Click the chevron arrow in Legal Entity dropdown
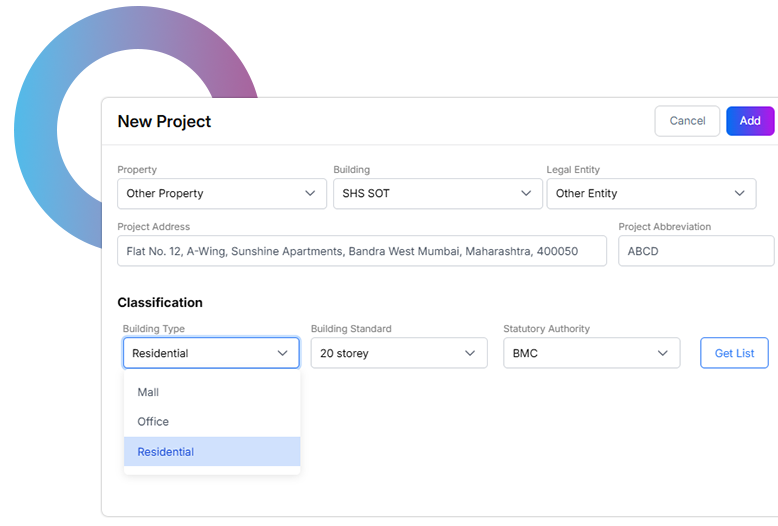778x526 pixels. (x=740, y=193)
